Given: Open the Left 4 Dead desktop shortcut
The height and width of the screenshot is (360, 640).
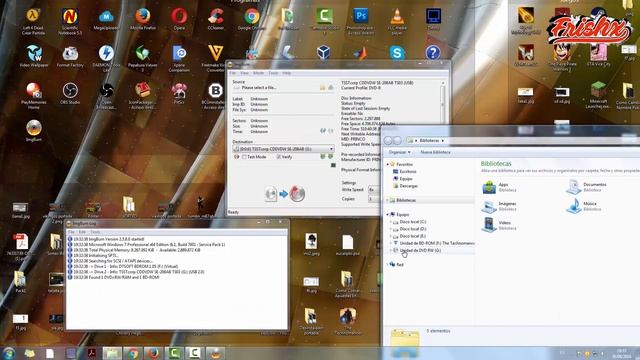Looking at the screenshot, I should point(33,20).
